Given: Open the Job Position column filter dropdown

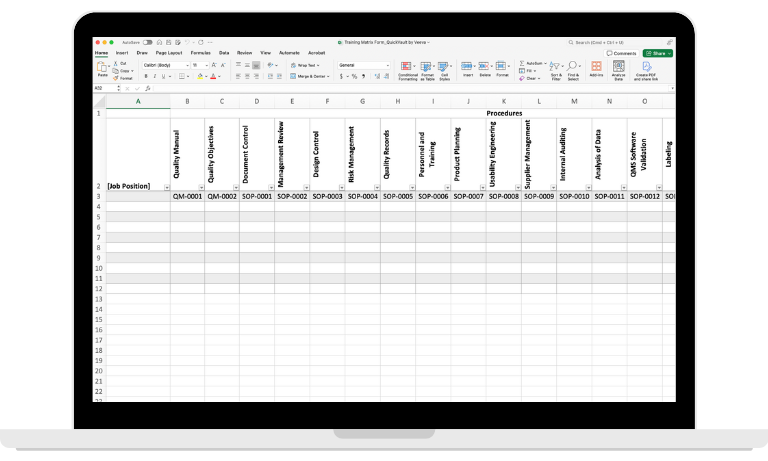Looking at the screenshot, I should click(165, 187).
